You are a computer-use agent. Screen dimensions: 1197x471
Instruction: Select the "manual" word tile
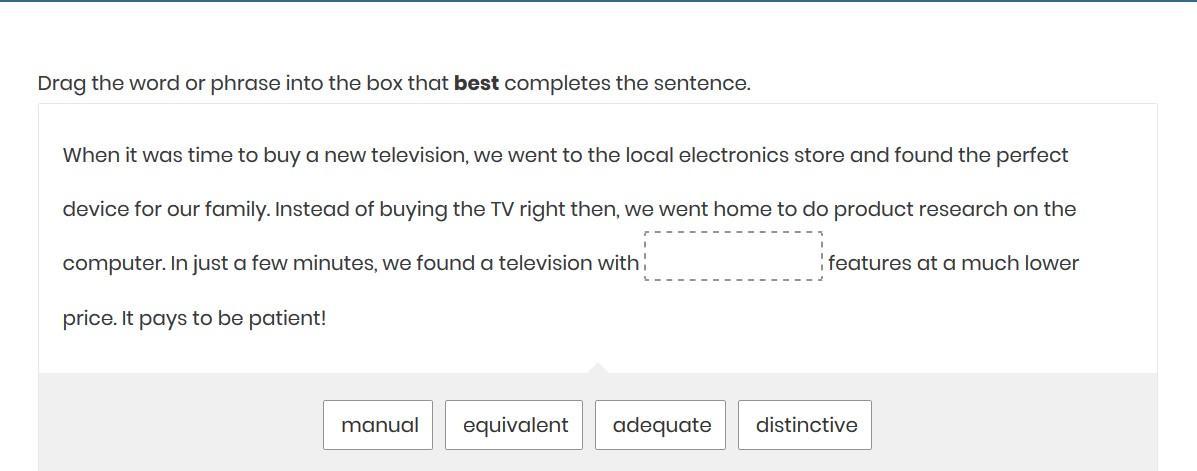[378, 425]
